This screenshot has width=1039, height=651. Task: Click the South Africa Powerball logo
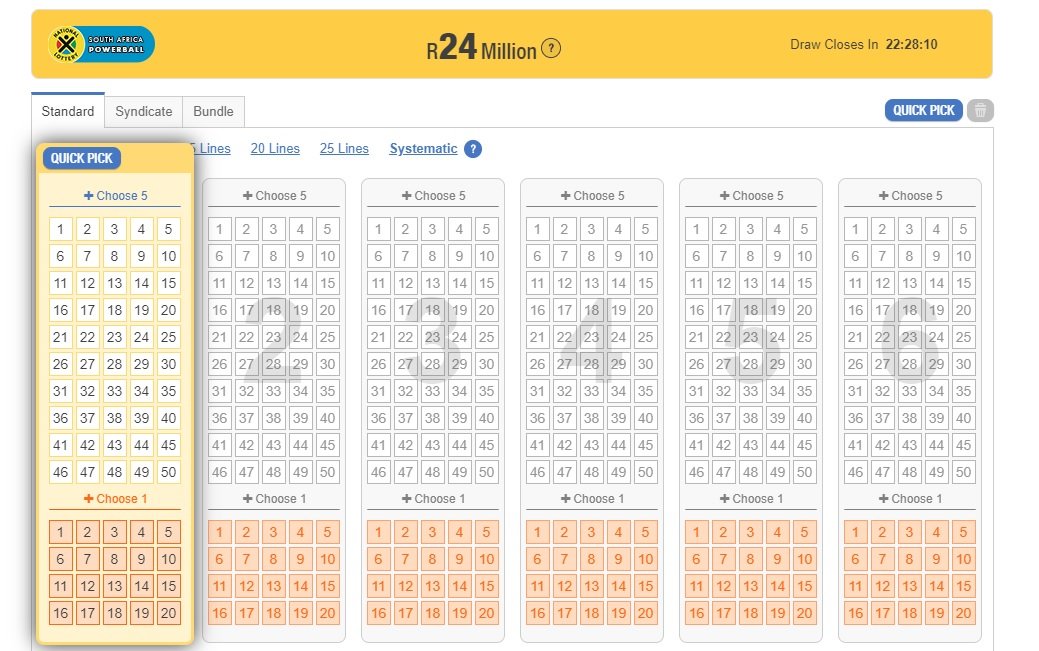pyautogui.click(x=101, y=44)
